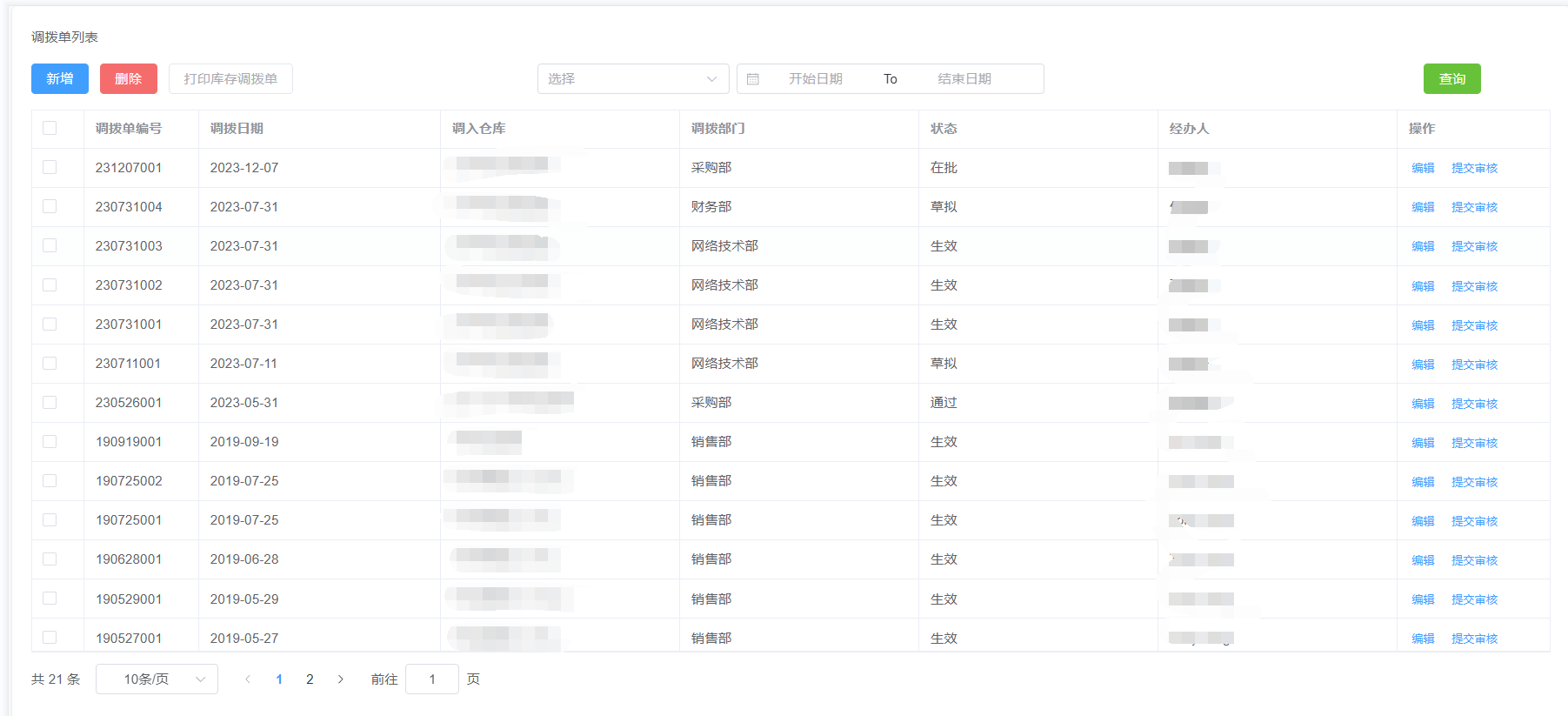The height and width of the screenshot is (716, 1568).
Task: Click the green 查询 button
Action: click(1452, 79)
